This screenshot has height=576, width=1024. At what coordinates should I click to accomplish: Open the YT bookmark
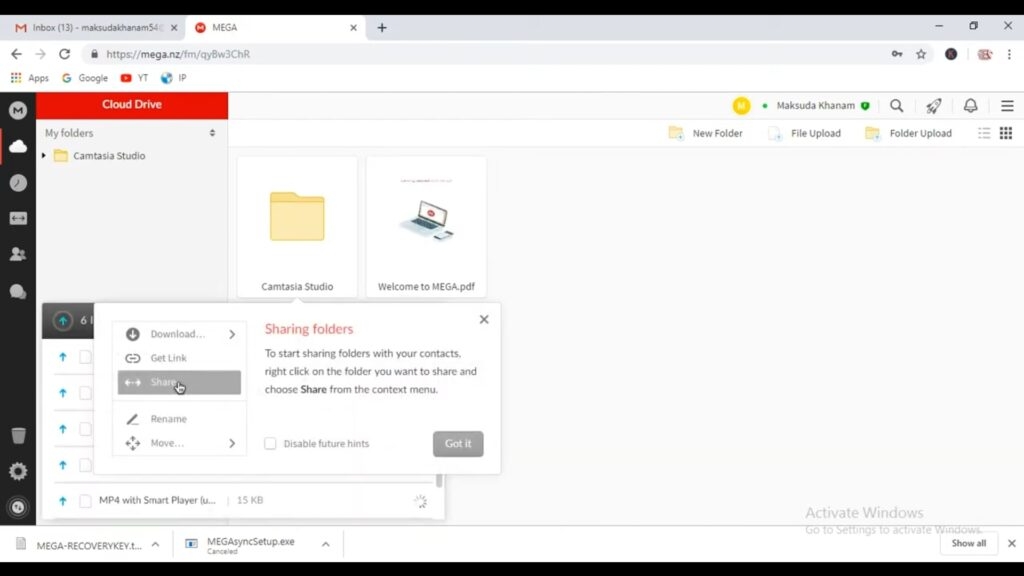tap(135, 78)
